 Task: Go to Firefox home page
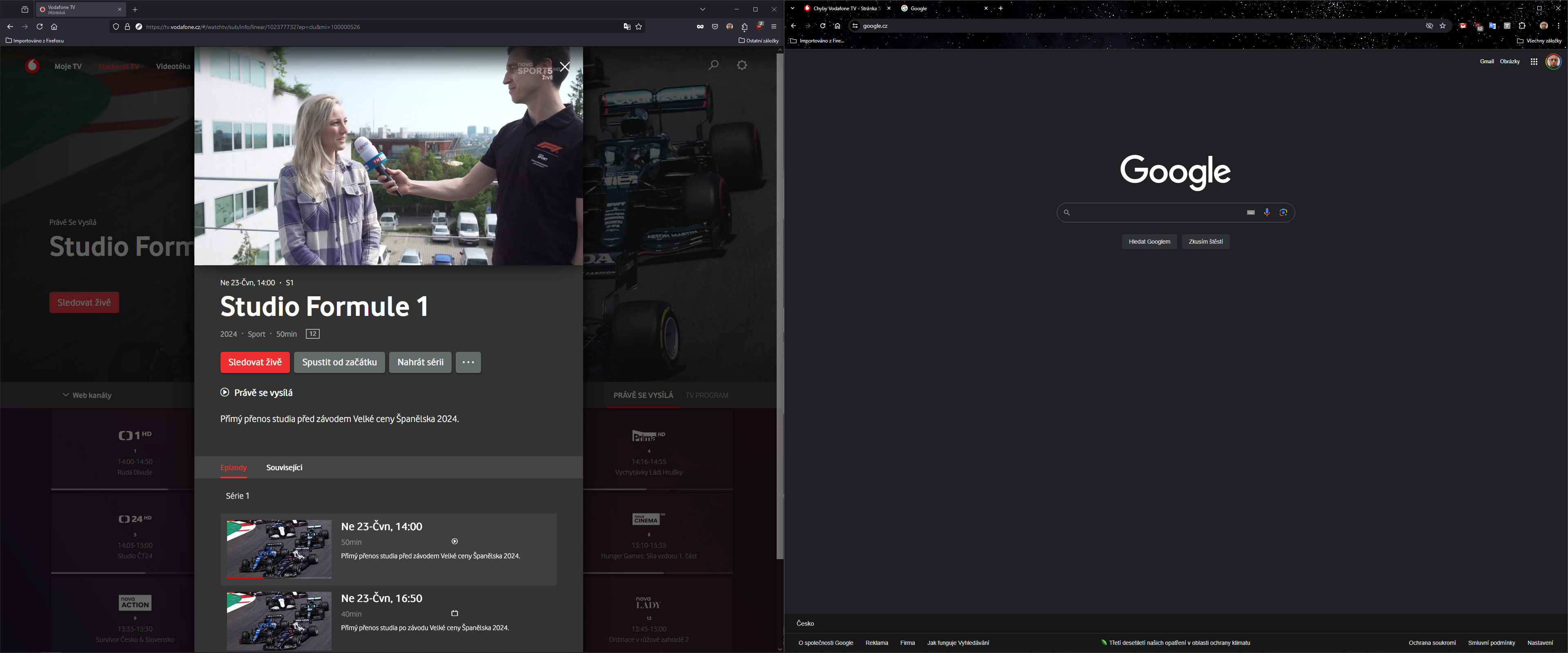click(x=54, y=27)
